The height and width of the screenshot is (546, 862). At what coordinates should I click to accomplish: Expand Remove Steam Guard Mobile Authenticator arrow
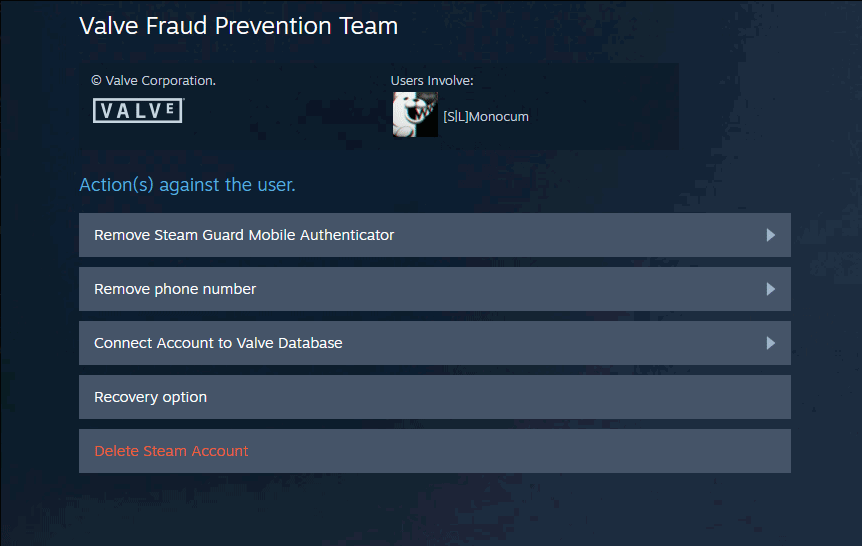(x=770, y=235)
